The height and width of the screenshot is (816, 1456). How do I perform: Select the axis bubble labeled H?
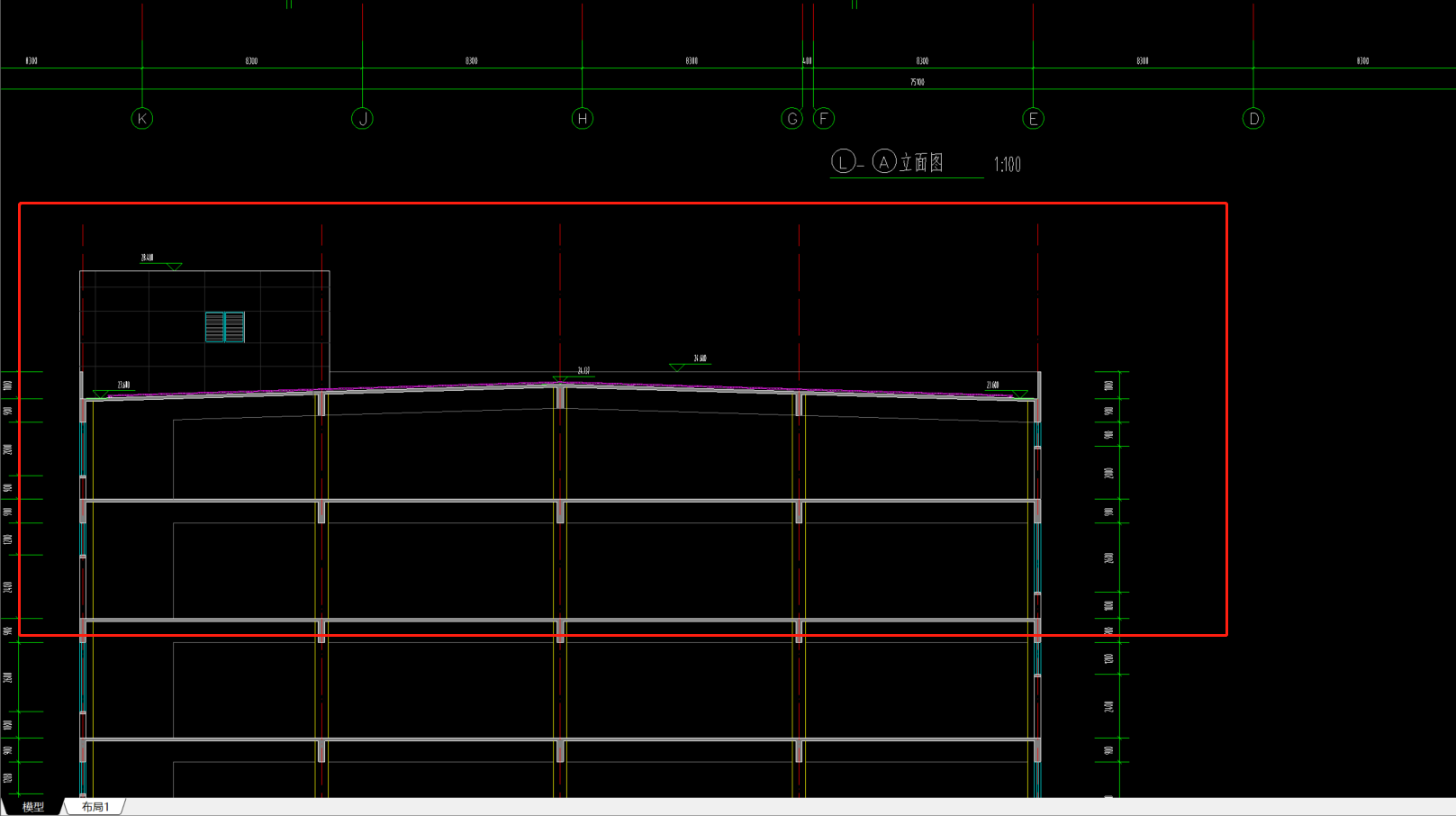(583, 119)
